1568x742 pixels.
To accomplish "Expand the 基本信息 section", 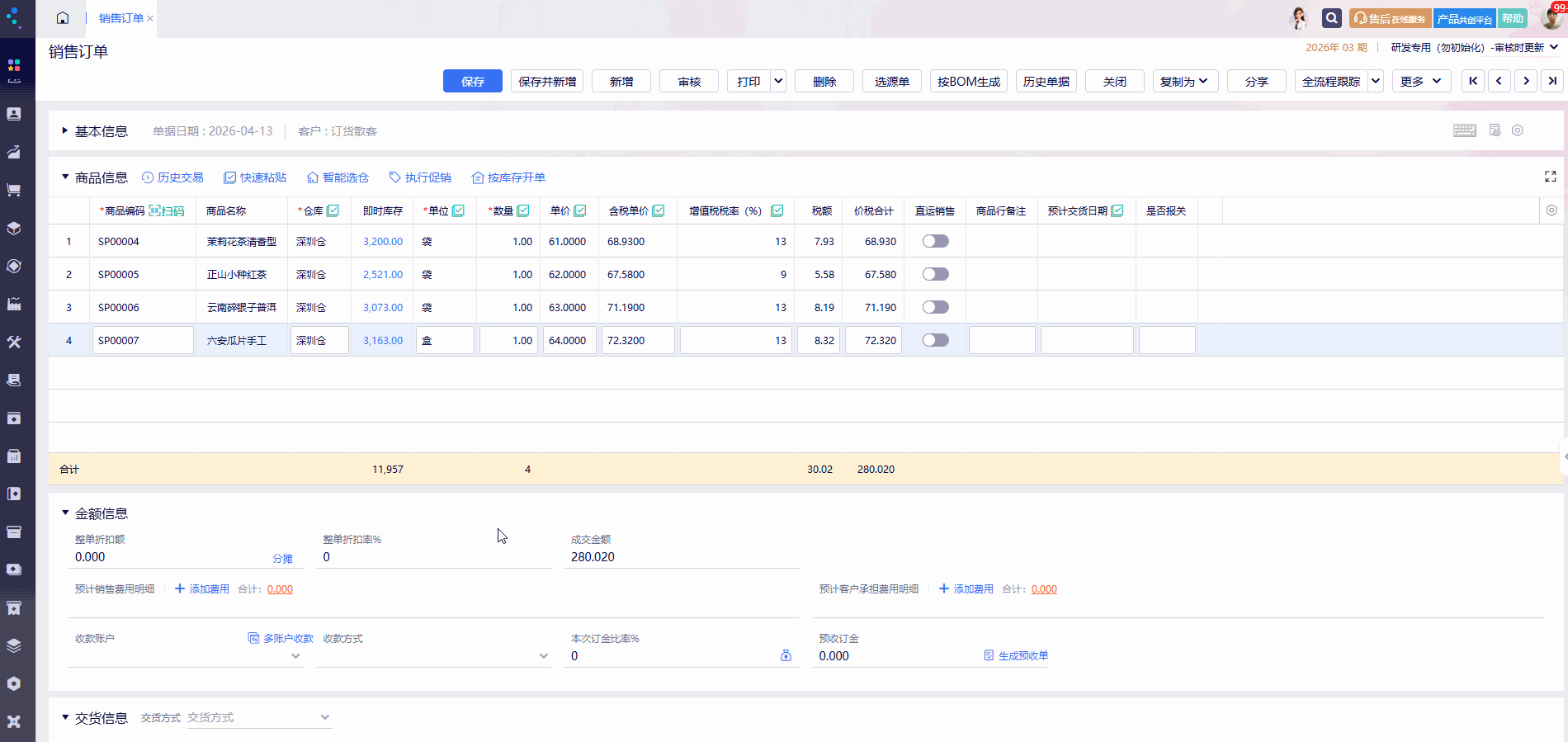I will [x=65, y=130].
